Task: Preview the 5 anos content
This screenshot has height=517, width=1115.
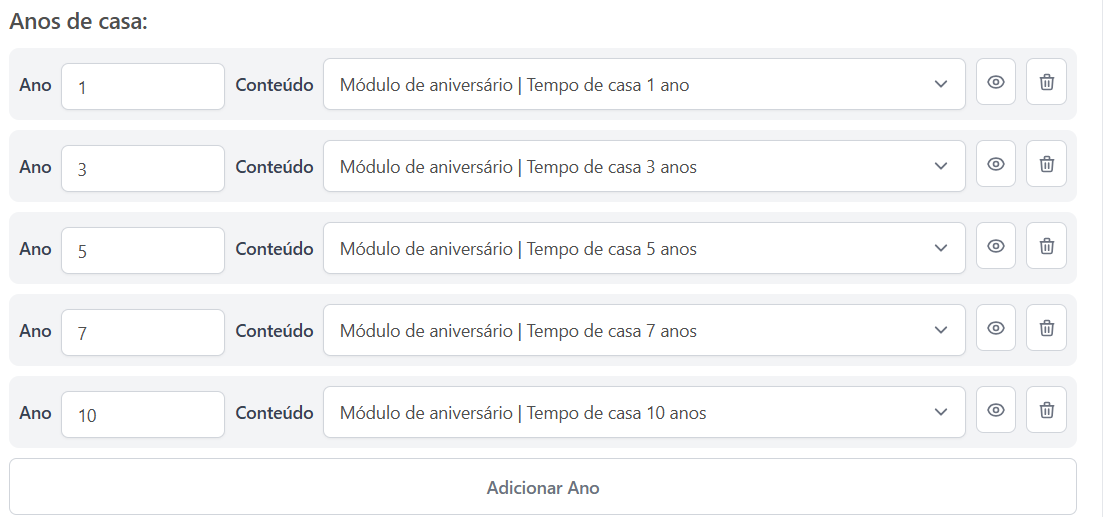Action: pos(995,247)
